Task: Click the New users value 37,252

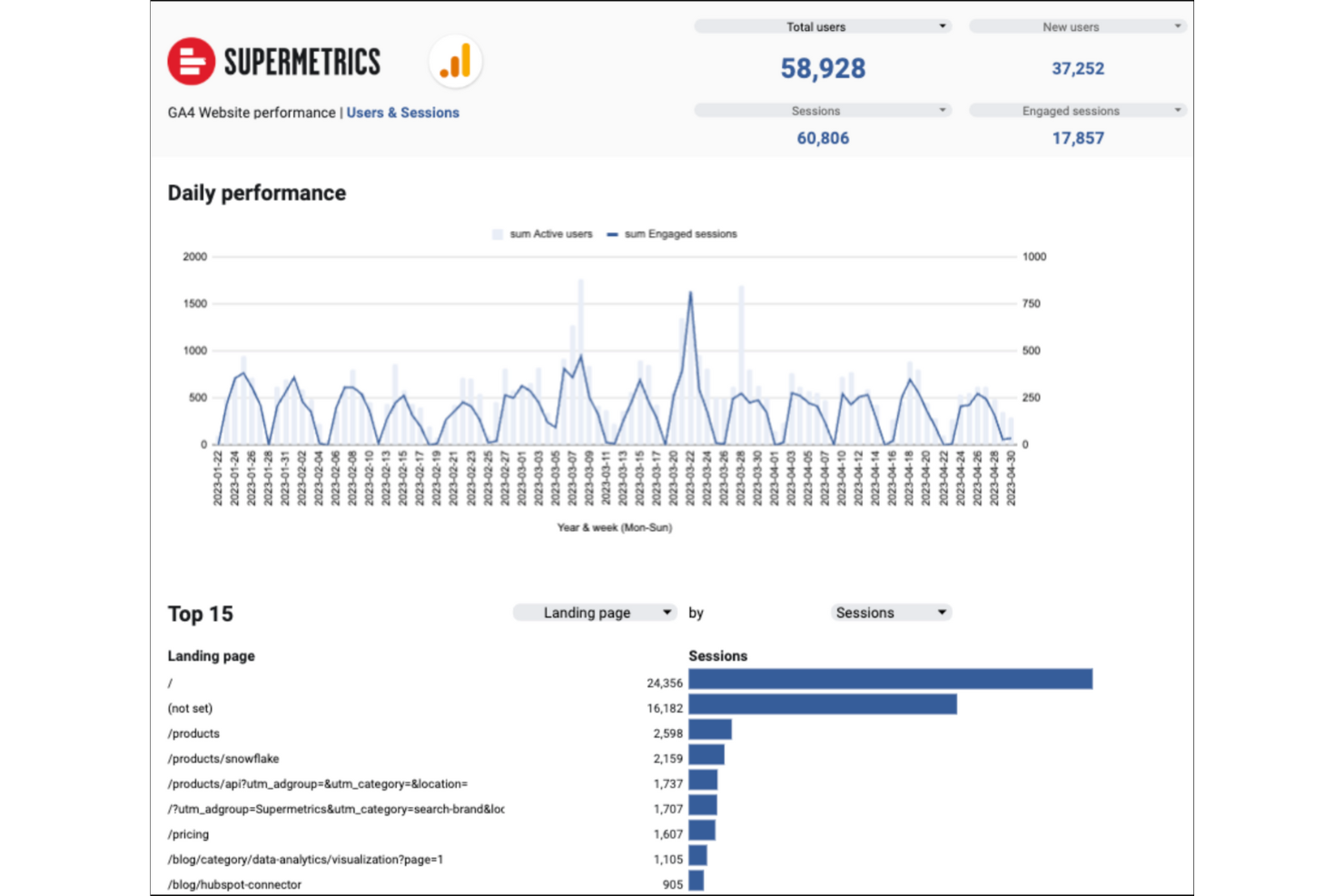Action: (x=1078, y=68)
